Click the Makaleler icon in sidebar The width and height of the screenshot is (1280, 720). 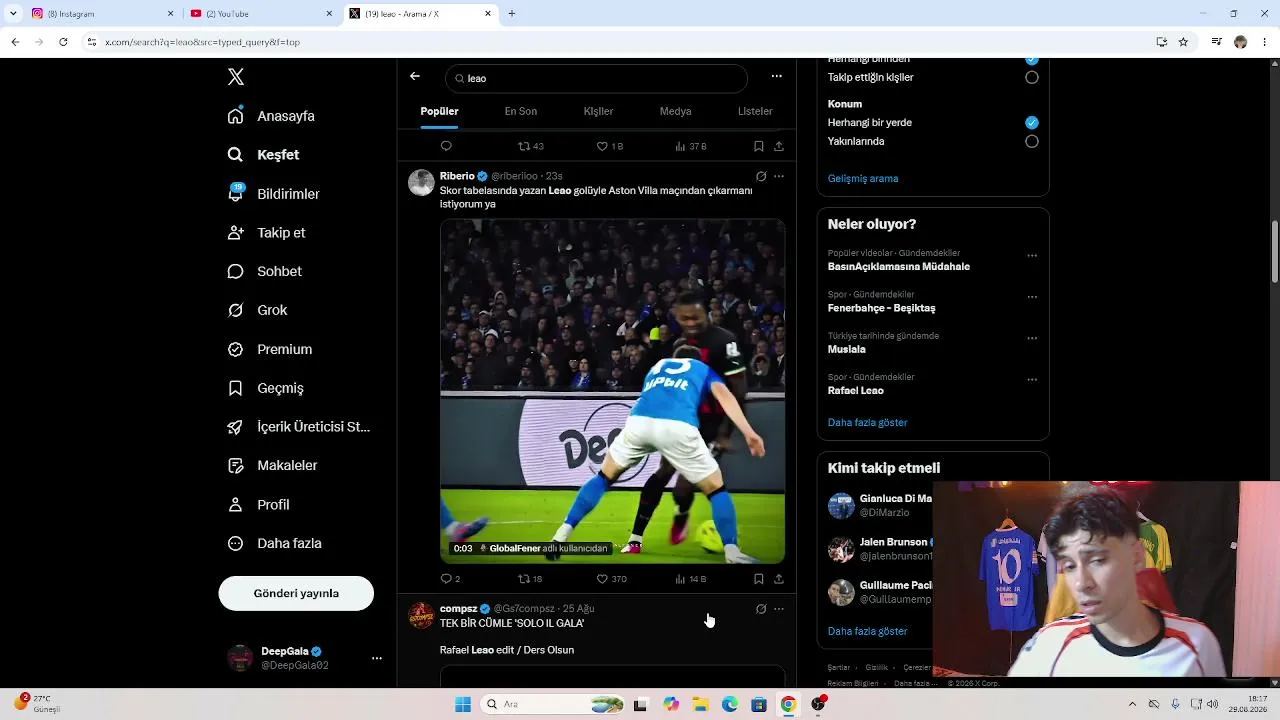236,466
